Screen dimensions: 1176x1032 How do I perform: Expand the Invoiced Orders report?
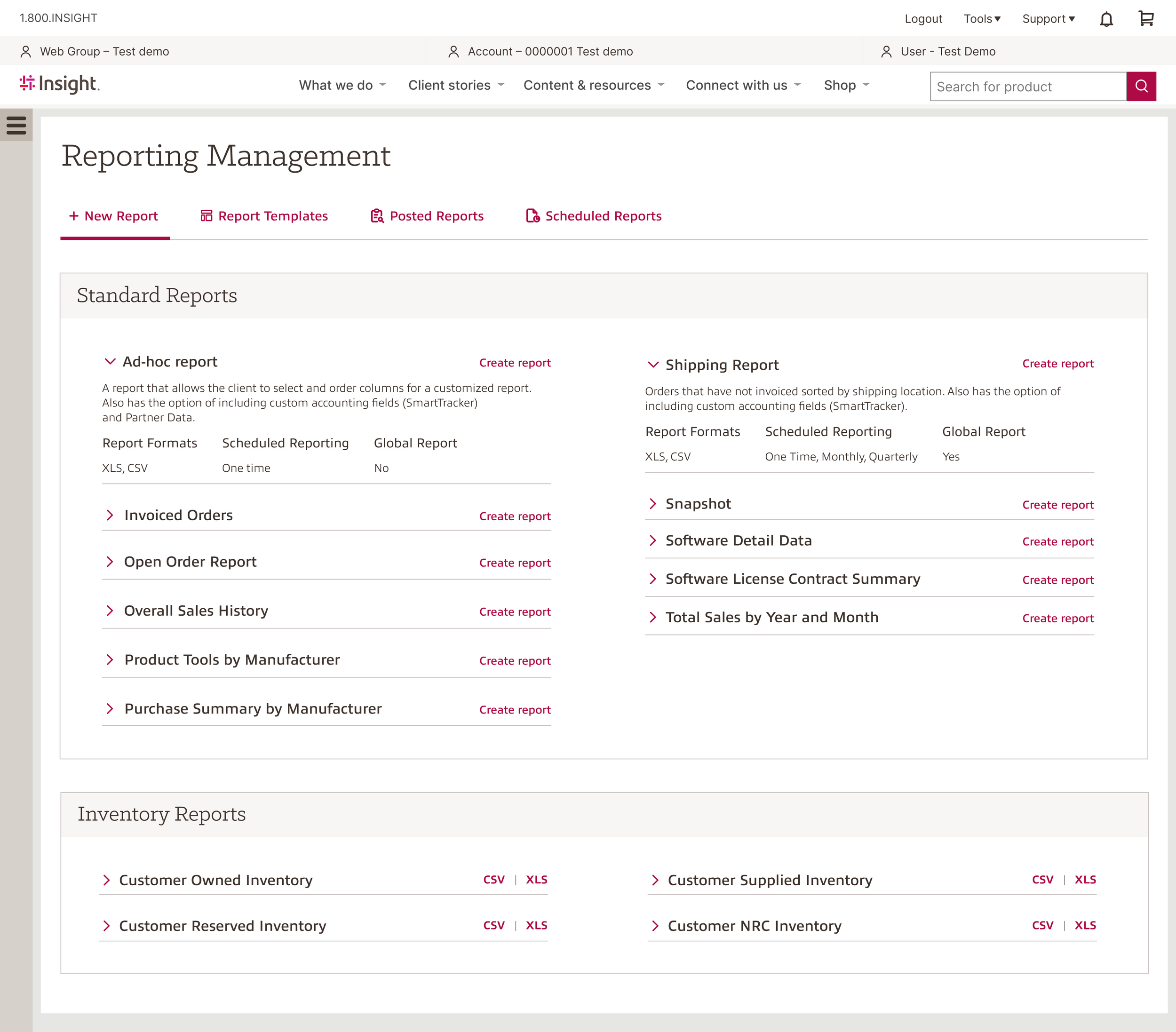pyautogui.click(x=110, y=516)
